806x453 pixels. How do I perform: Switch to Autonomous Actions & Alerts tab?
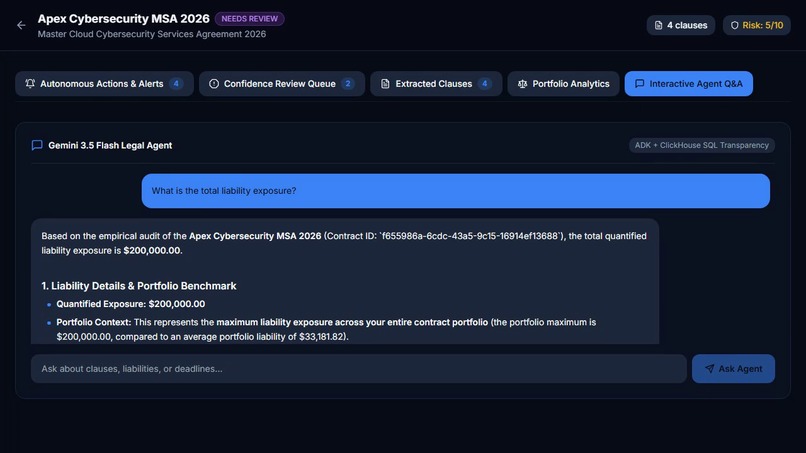[x=104, y=84]
